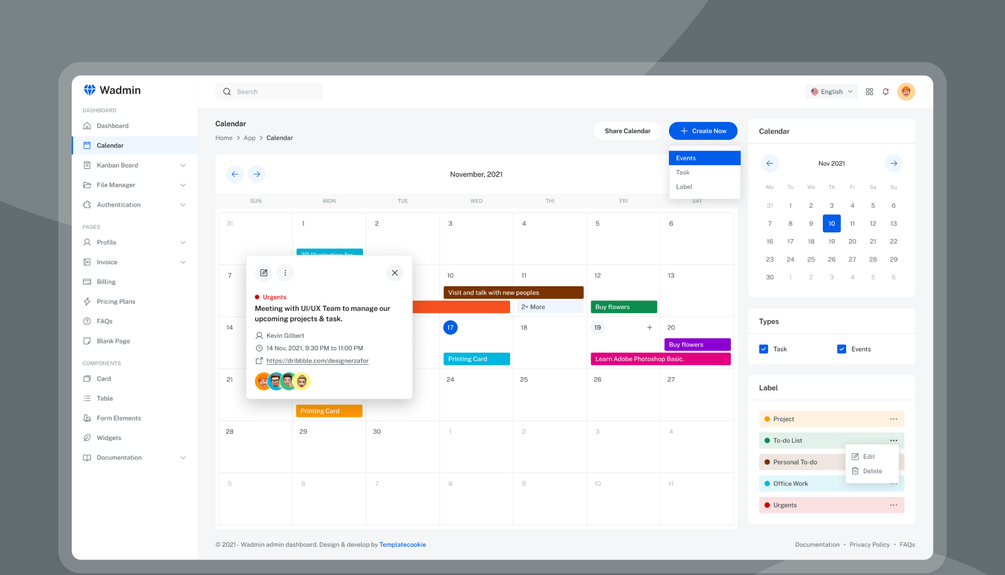The width and height of the screenshot is (1005, 575).
Task: Open Blank Page in sidebar
Action: click(x=113, y=341)
